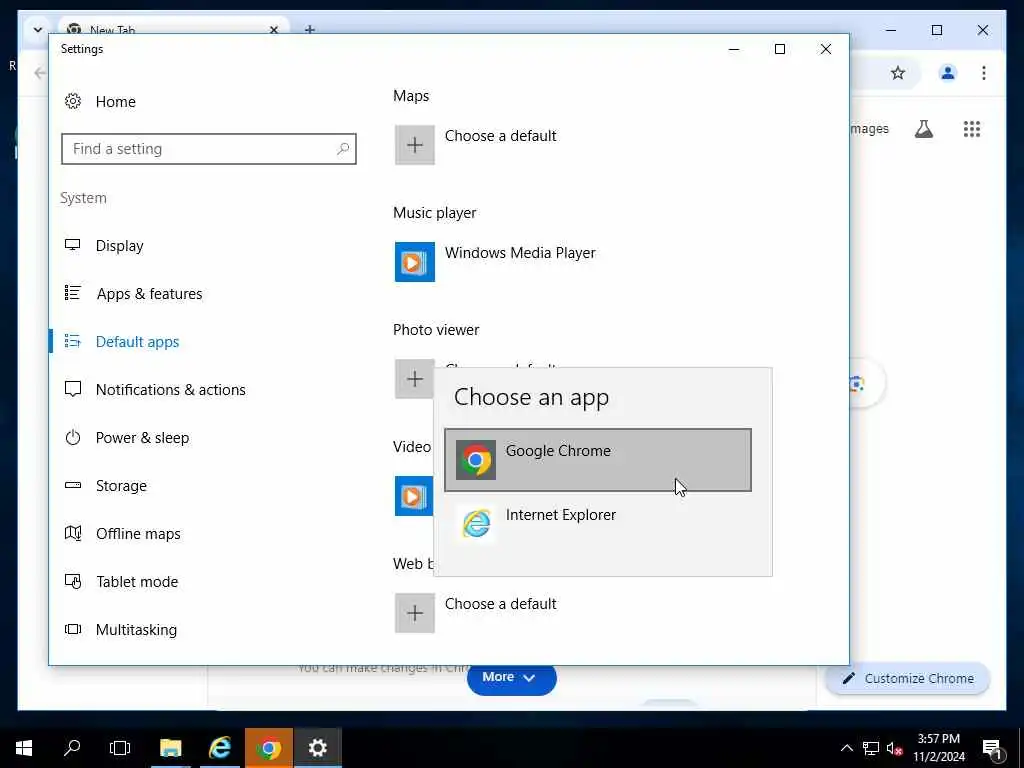Viewport: 1024px width, 768px height.
Task: Choose a default for Web browser plus button
Action: pyautogui.click(x=415, y=613)
